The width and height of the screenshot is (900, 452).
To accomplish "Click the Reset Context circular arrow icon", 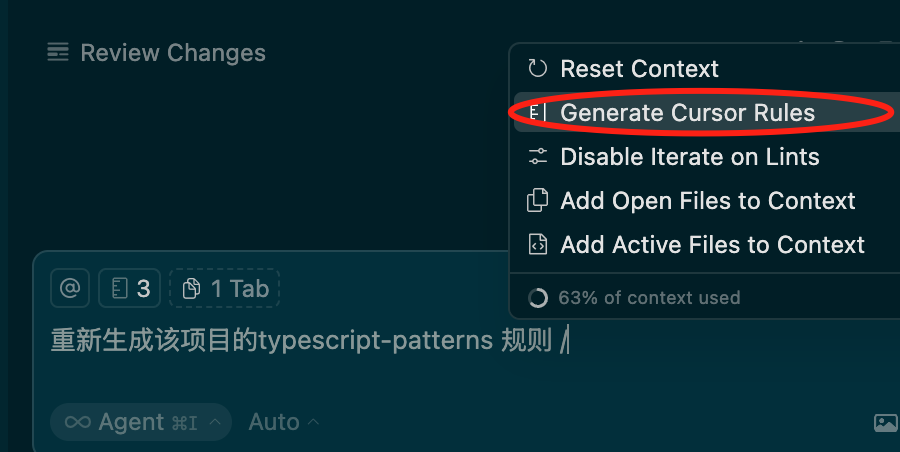I will pyautogui.click(x=538, y=68).
